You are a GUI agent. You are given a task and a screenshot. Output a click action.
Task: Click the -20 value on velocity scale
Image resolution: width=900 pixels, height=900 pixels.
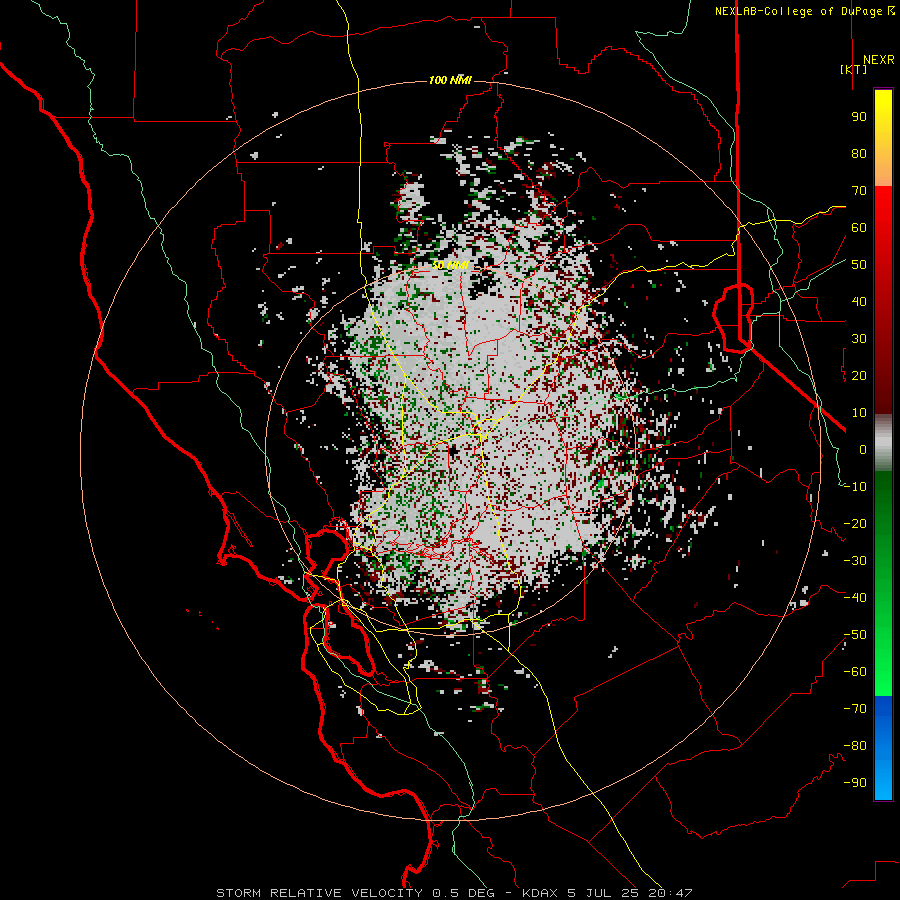pos(855,524)
